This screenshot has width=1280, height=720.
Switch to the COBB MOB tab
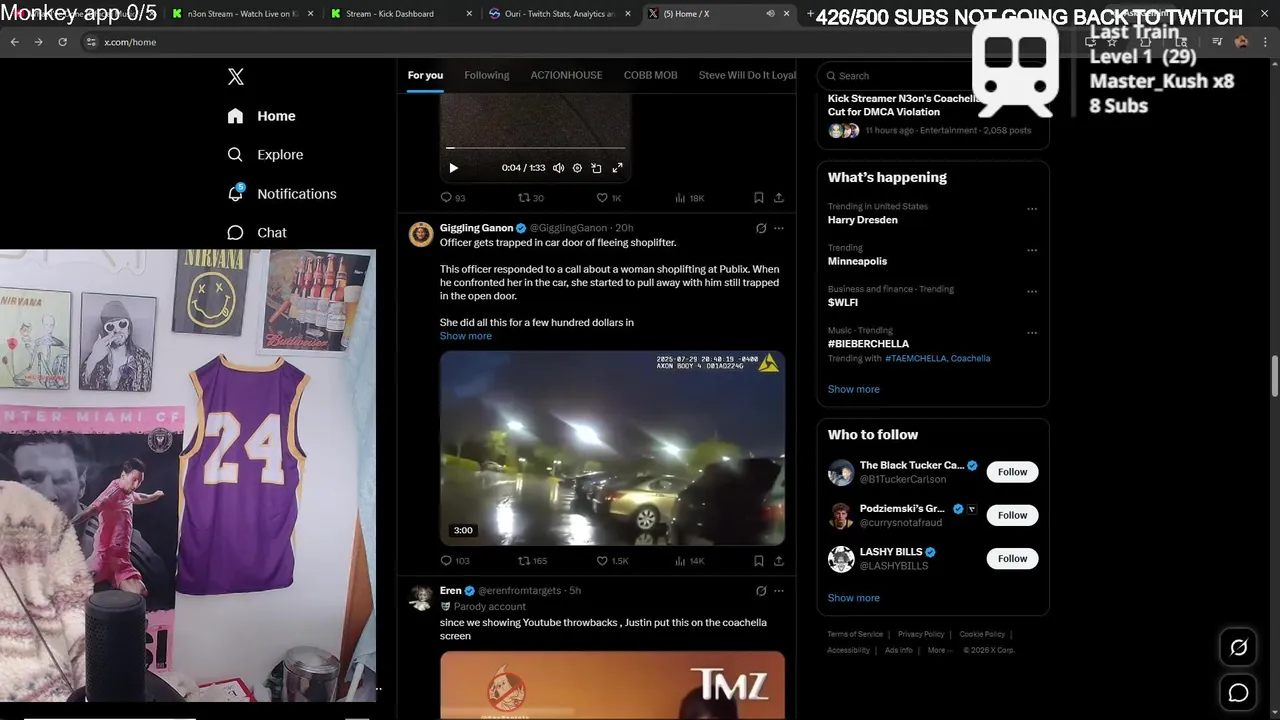(x=651, y=75)
